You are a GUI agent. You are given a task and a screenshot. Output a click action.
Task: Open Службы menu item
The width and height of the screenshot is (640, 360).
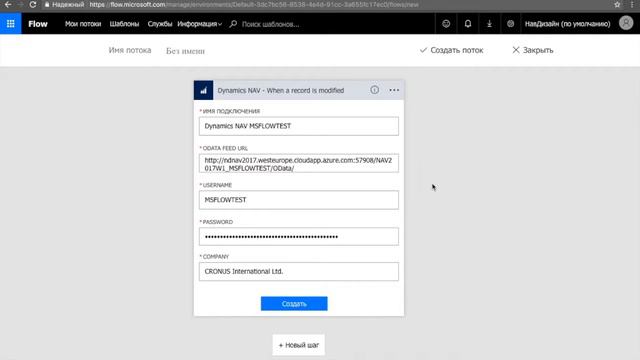point(160,24)
